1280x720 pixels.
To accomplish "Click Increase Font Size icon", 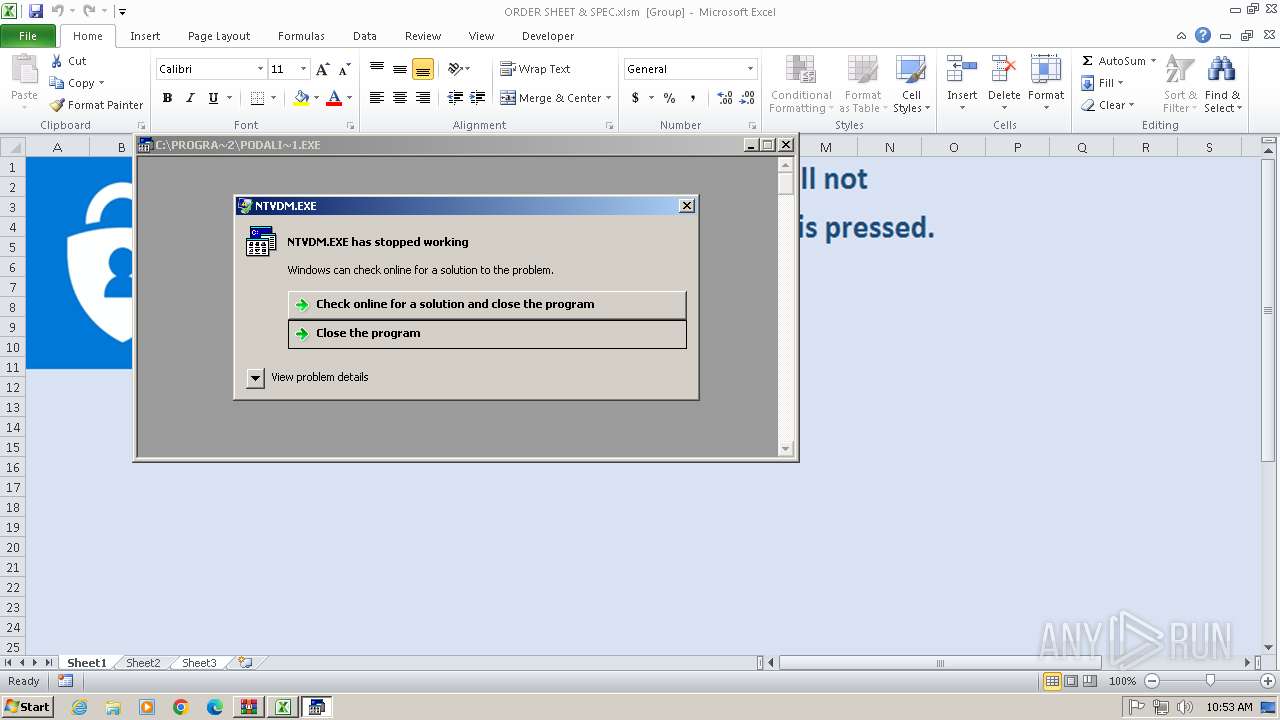I will (x=322, y=69).
